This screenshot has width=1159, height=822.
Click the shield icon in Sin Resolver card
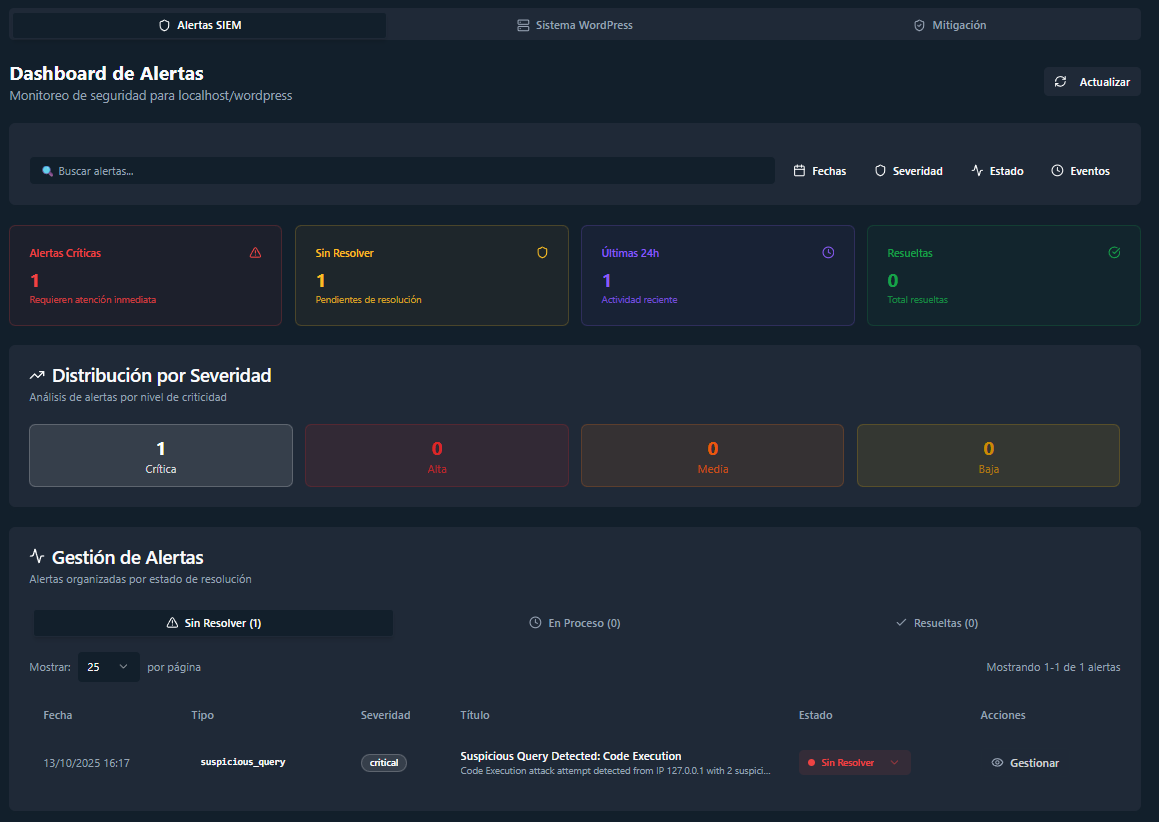pos(543,253)
